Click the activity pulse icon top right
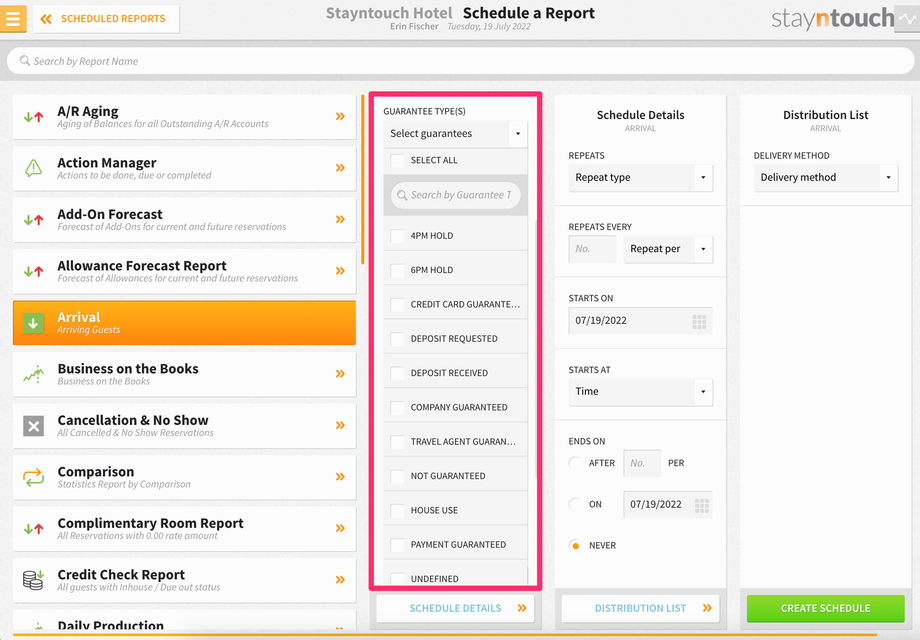 (907, 19)
